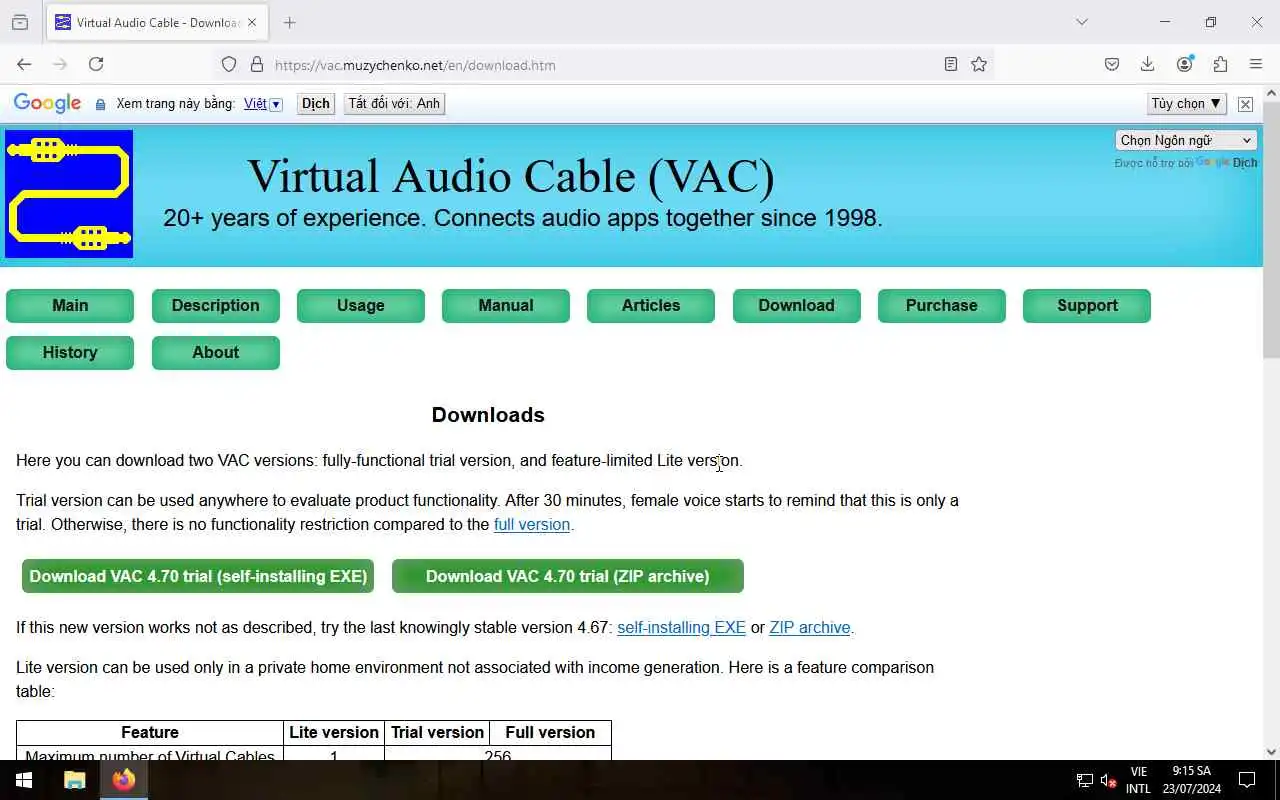The width and height of the screenshot is (1280, 800).
Task: Click the address bar URL field
Action: 605,65
